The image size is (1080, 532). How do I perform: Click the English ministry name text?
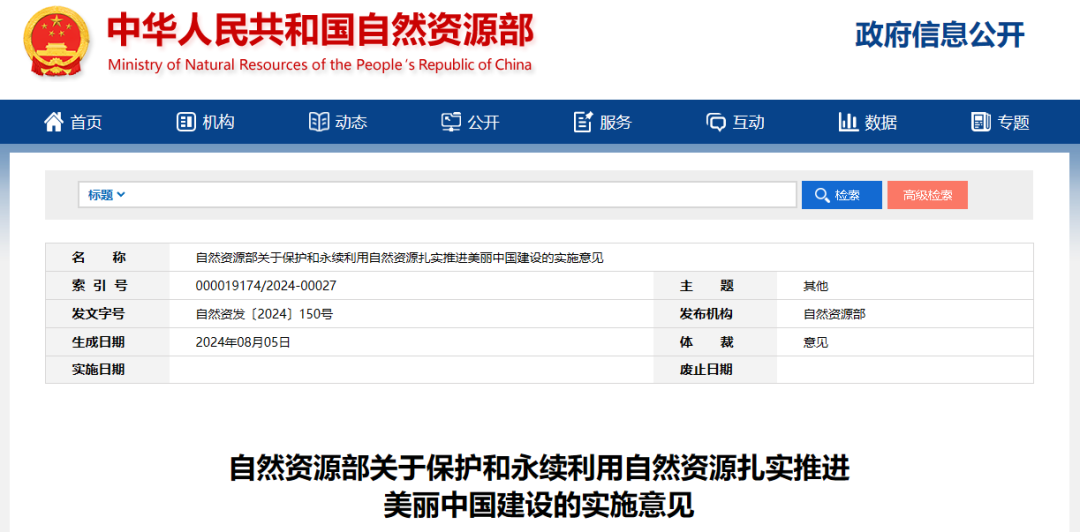320,65
